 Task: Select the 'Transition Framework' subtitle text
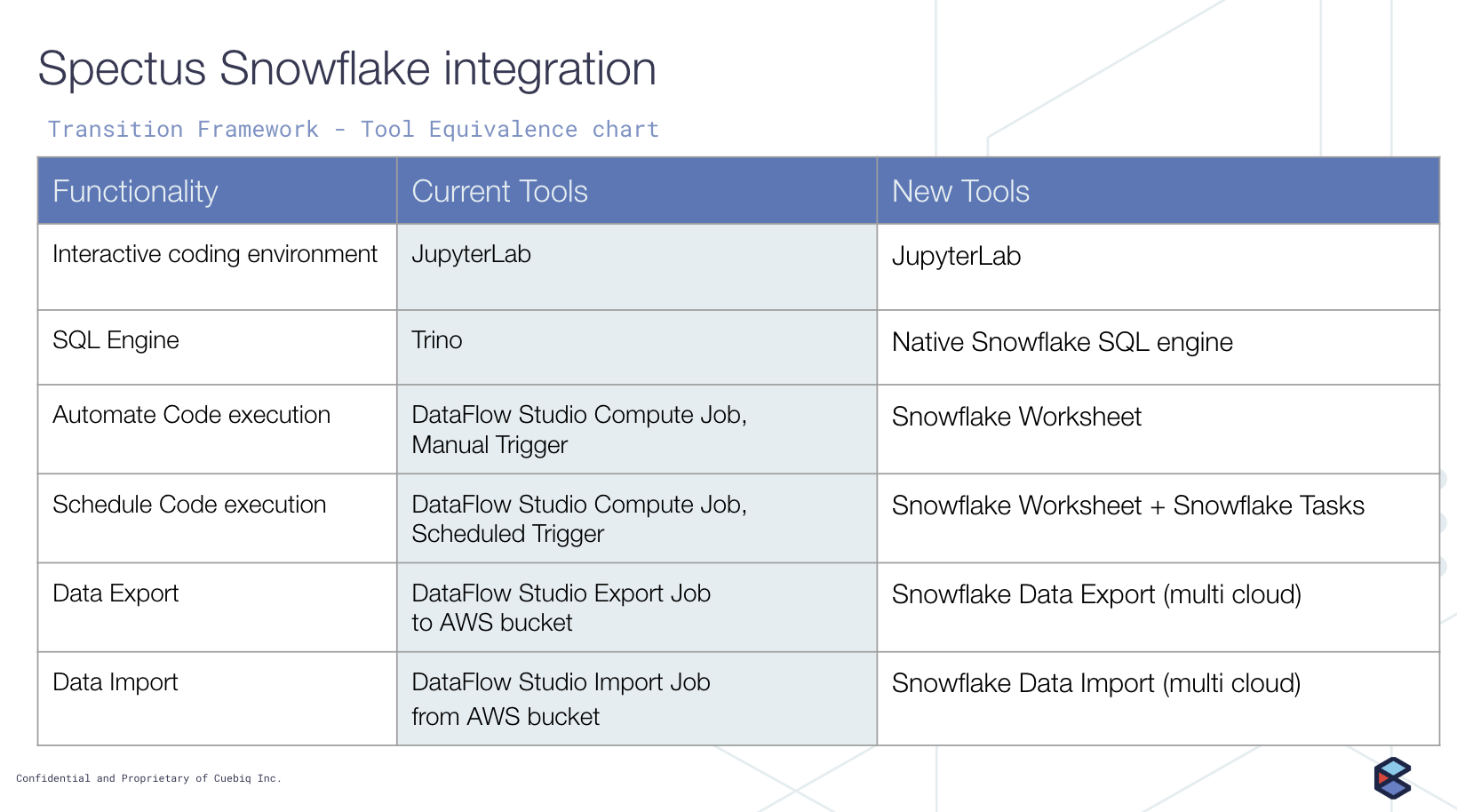353,130
